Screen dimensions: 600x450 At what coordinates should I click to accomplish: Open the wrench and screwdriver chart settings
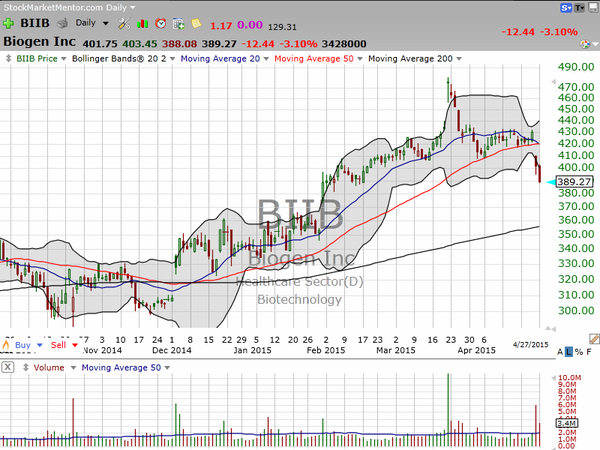[x=124, y=24]
